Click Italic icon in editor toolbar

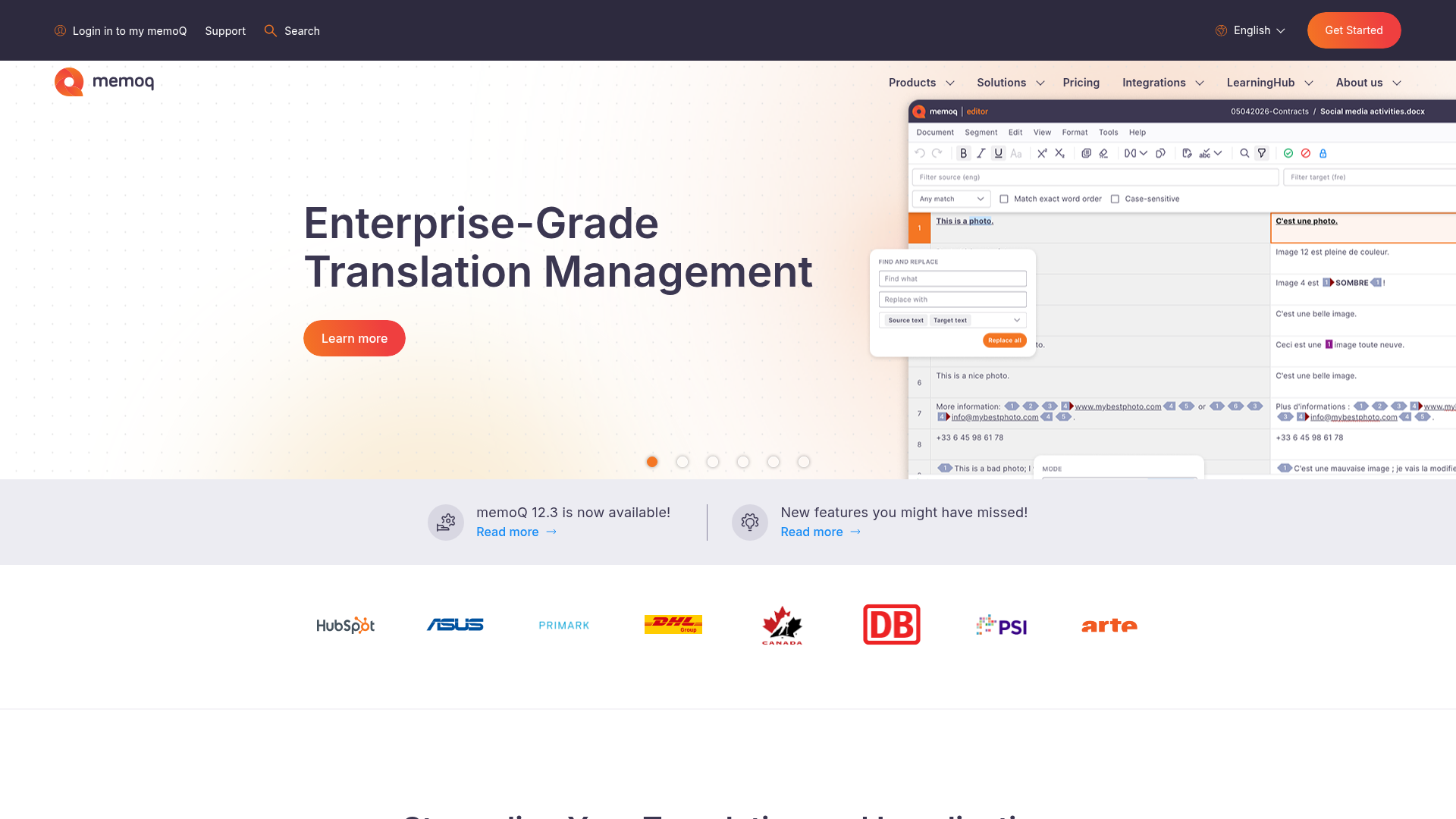[x=981, y=153]
